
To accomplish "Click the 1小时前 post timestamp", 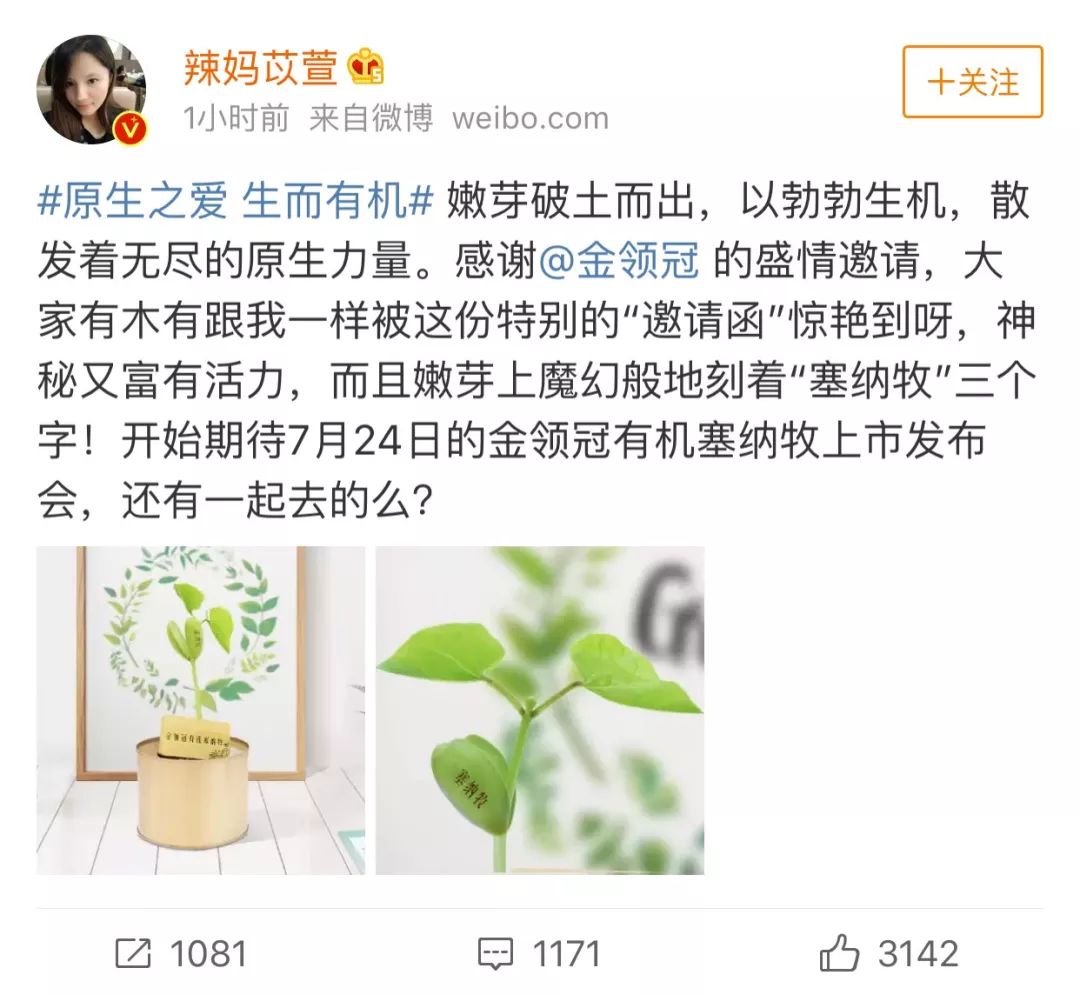I will point(236,118).
